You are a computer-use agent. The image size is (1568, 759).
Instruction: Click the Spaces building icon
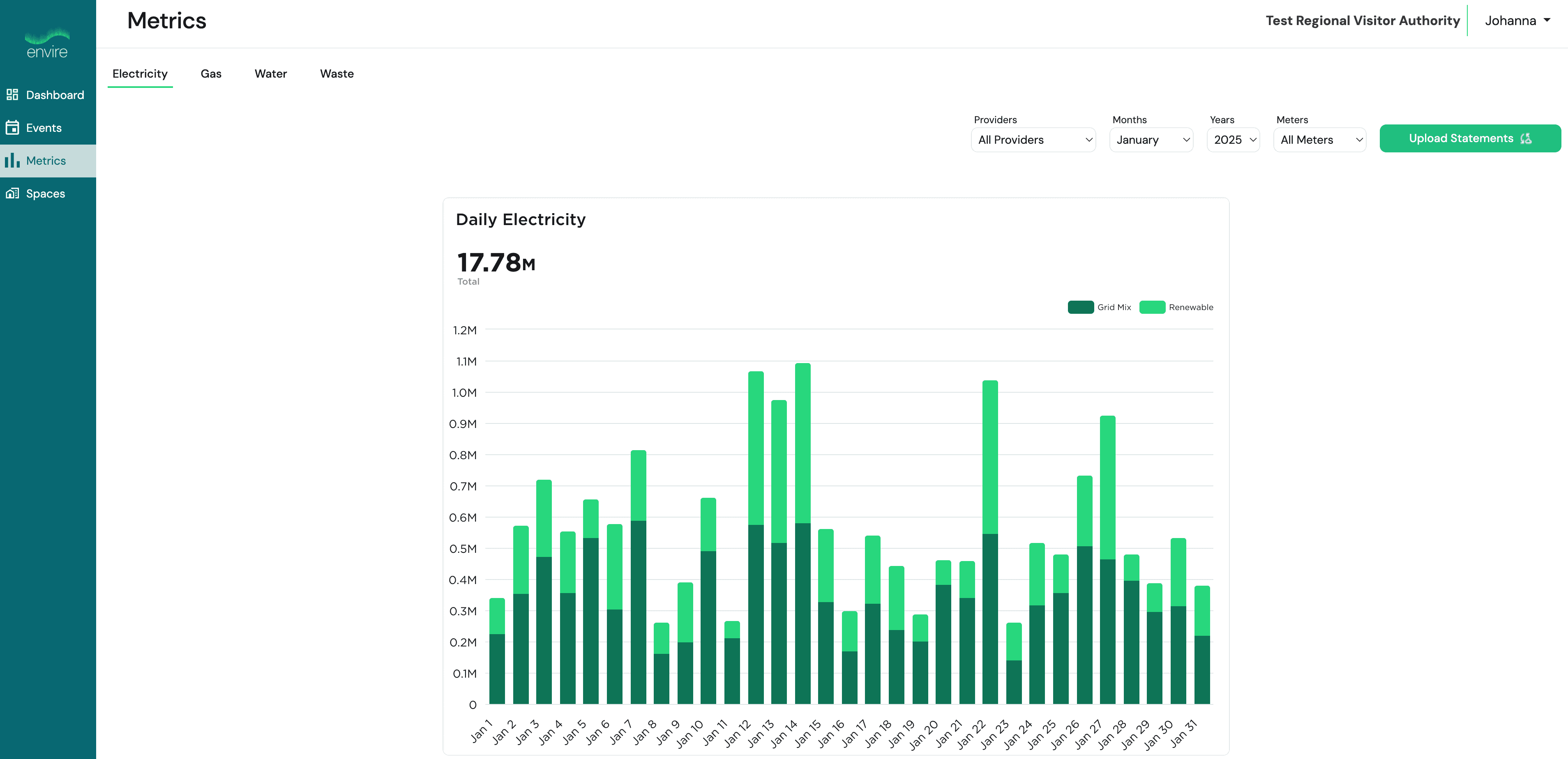click(x=12, y=193)
